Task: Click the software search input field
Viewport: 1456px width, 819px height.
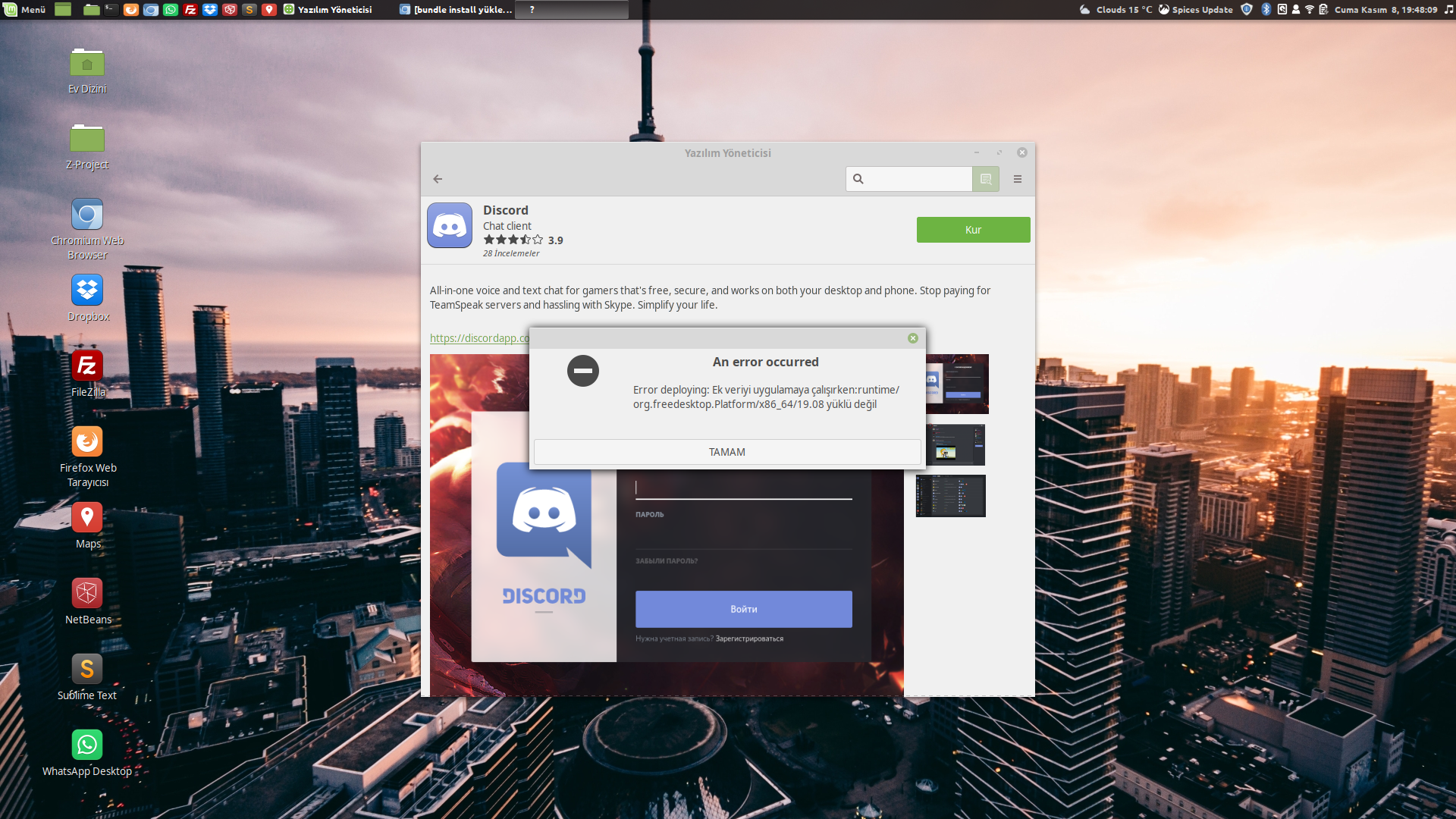Action: [x=918, y=179]
